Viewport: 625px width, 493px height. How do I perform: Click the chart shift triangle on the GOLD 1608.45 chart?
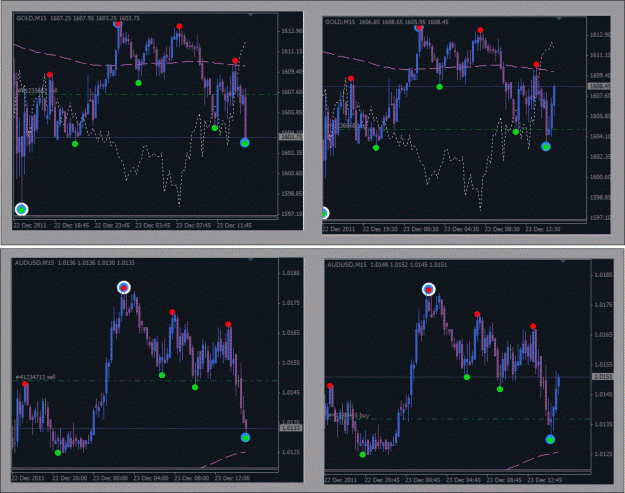[x=559, y=18]
